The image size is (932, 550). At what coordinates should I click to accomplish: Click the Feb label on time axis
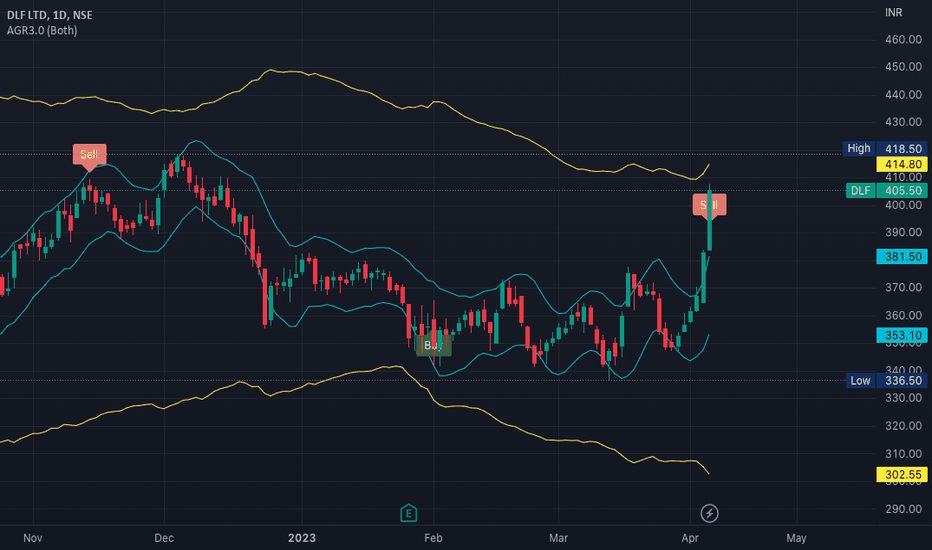click(433, 538)
